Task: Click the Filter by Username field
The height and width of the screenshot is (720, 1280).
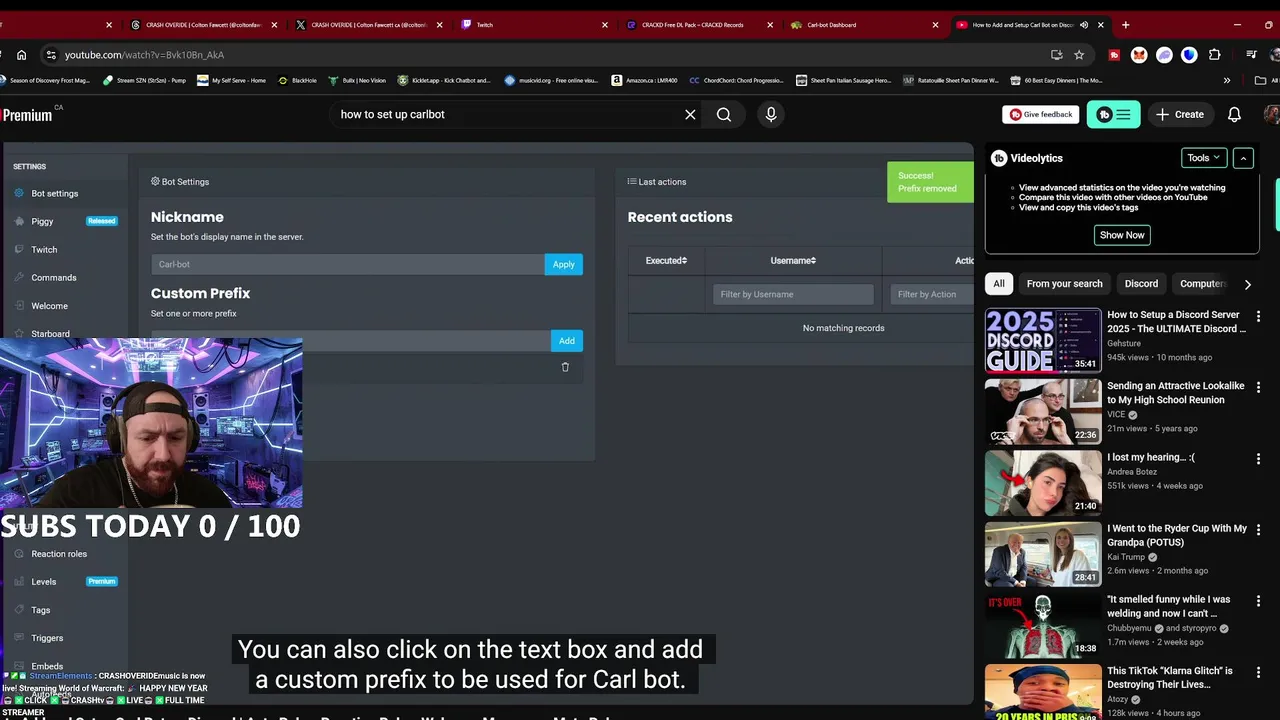Action: click(x=793, y=294)
